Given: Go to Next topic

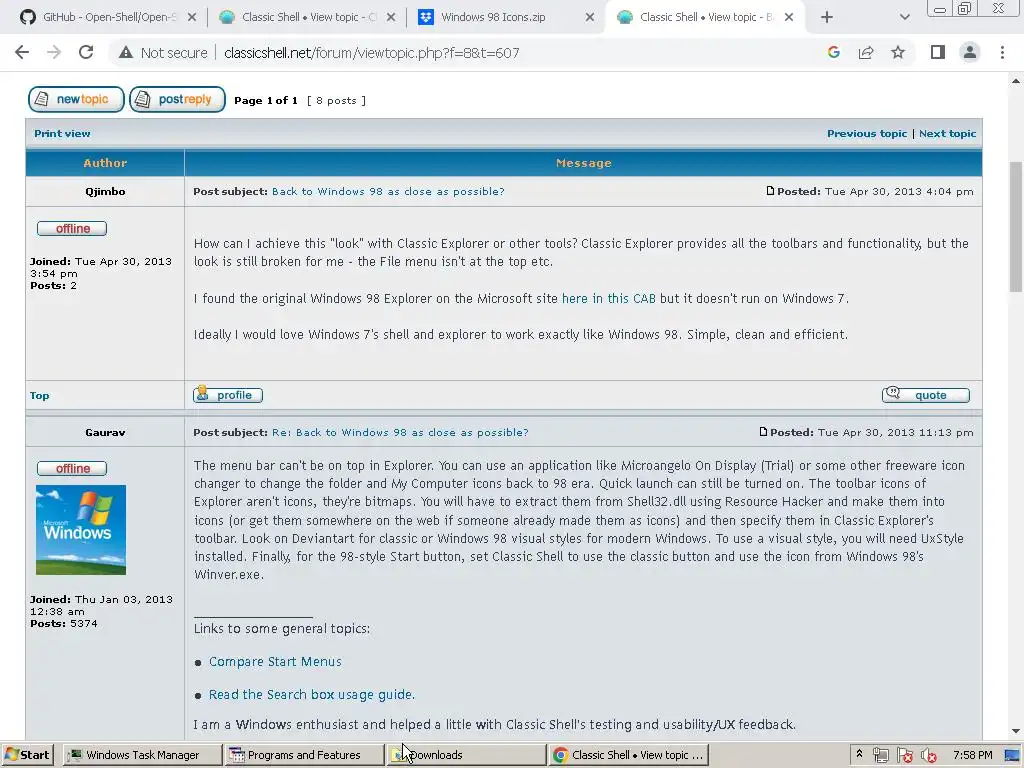Looking at the screenshot, I should [947, 133].
